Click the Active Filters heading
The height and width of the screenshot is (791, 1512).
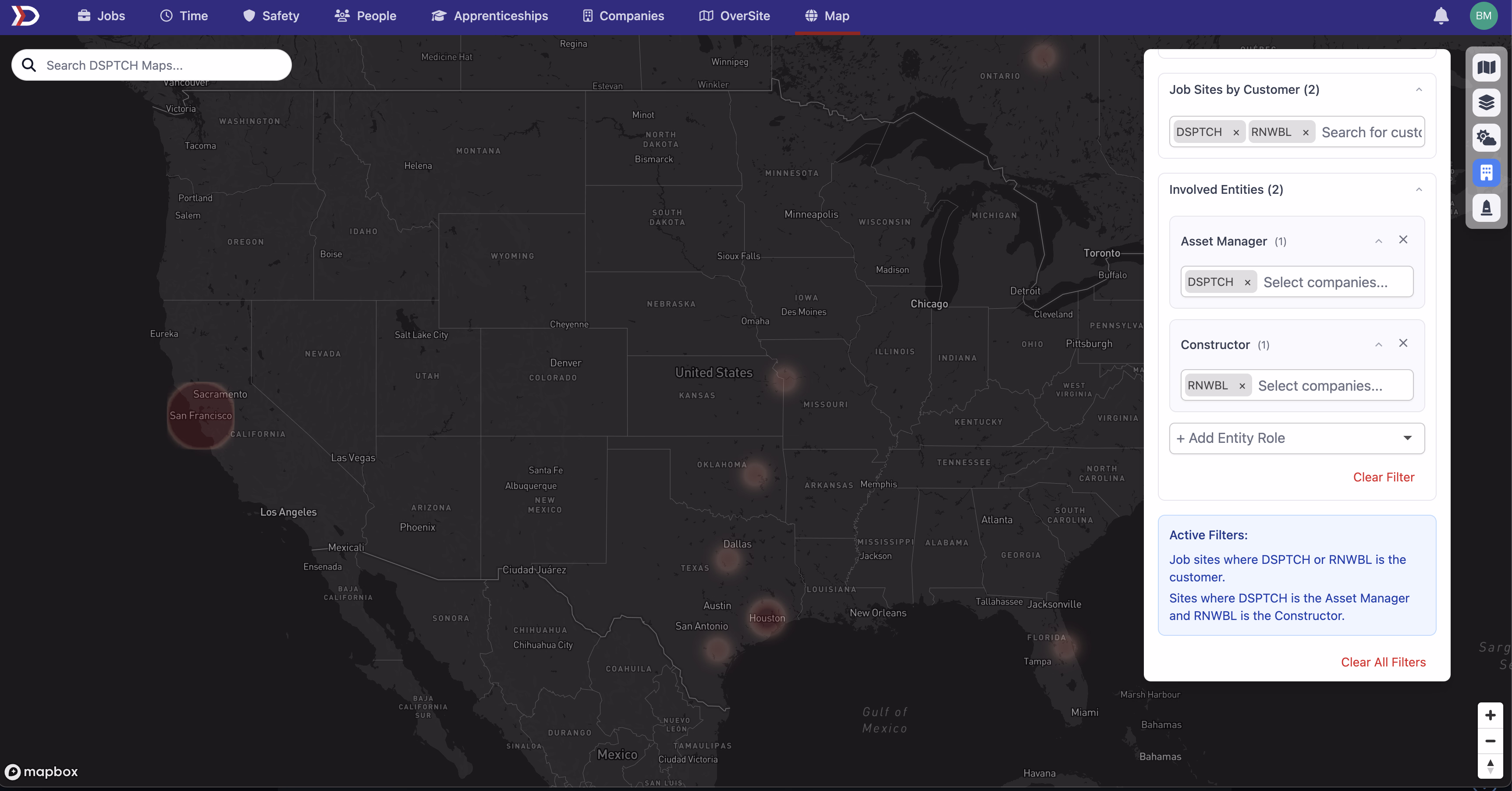1208,535
